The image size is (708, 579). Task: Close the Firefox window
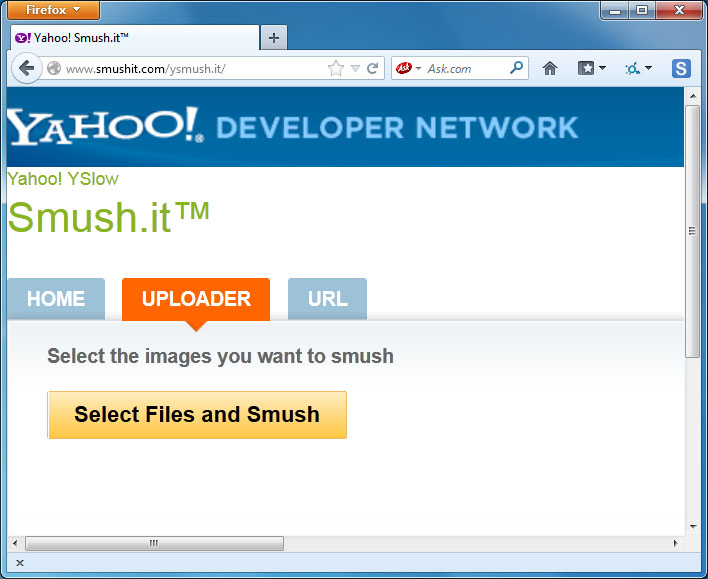click(x=679, y=10)
